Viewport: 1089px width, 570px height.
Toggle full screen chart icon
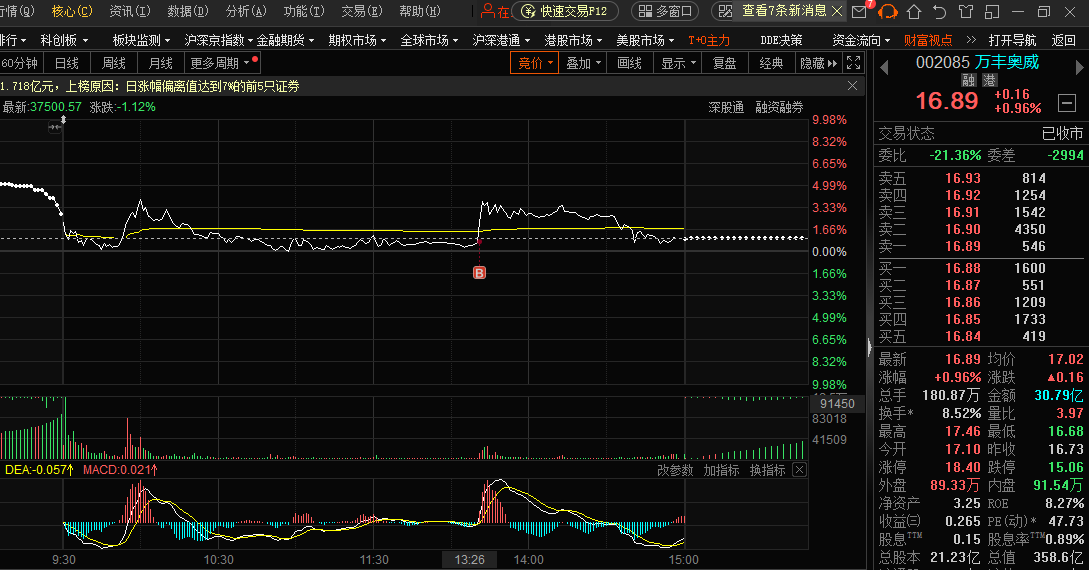point(854,63)
